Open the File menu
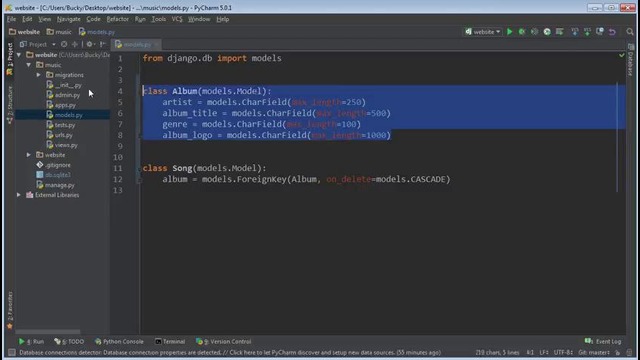640x360 pixels. point(11,19)
